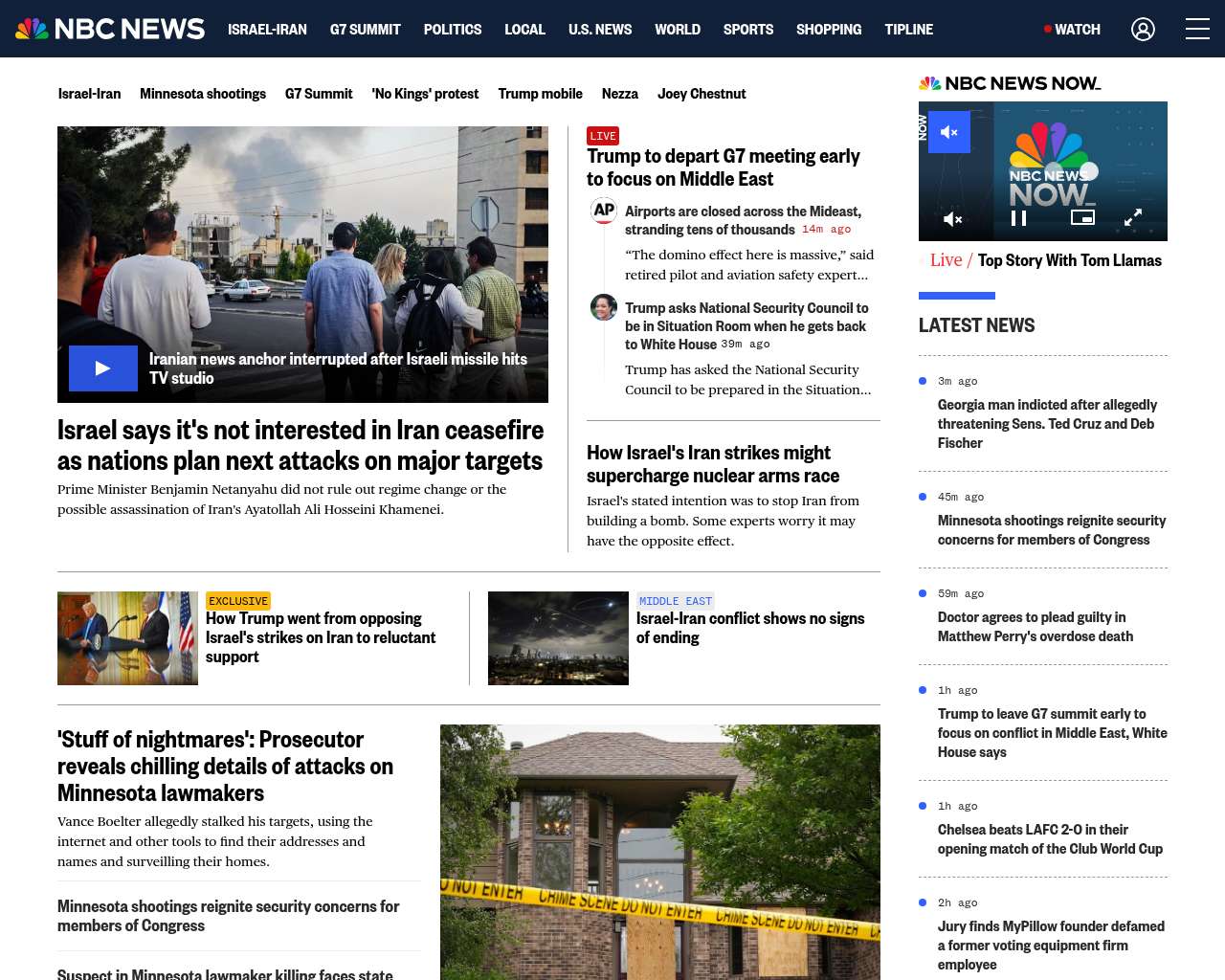
Task: Open 'Stuff of nightmares' Prosecutor story
Action: coord(225,766)
